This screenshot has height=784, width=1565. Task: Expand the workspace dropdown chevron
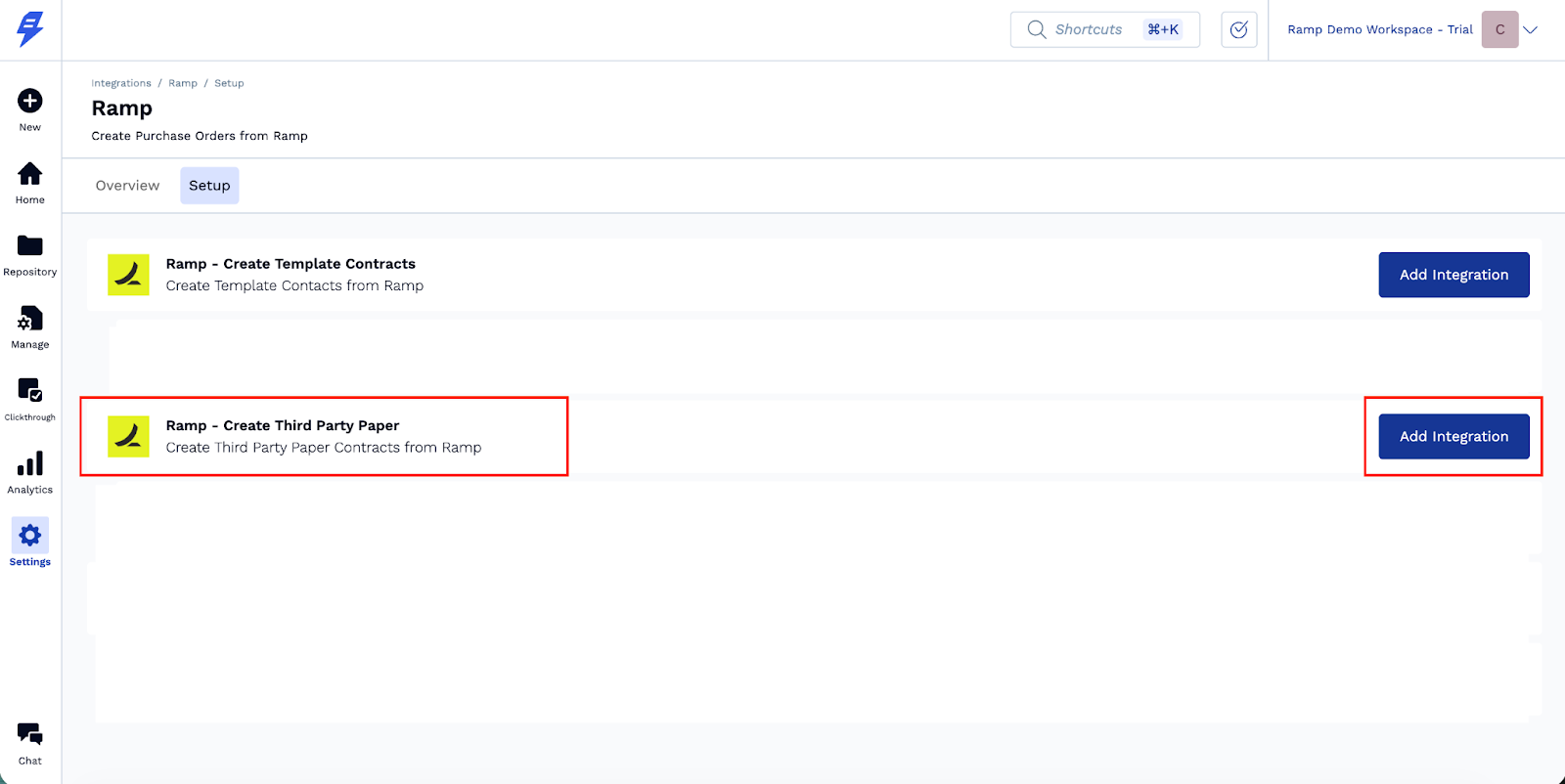click(x=1531, y=29)
